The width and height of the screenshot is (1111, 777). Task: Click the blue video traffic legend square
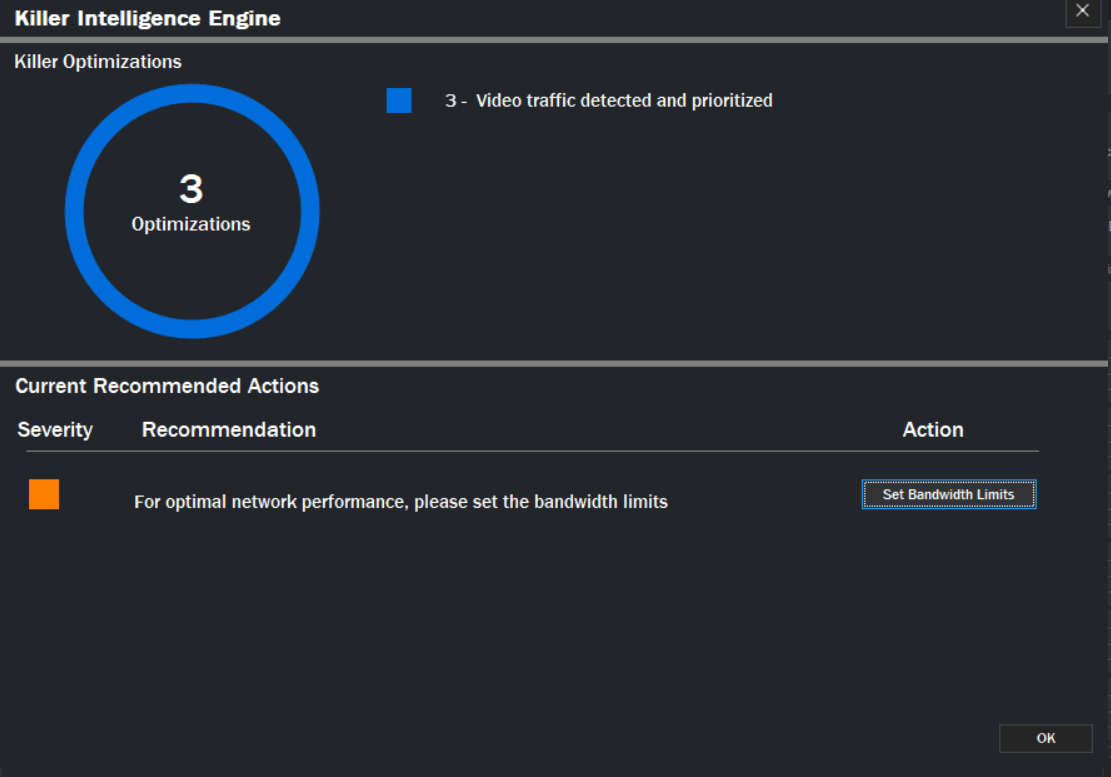pos(399,101)
